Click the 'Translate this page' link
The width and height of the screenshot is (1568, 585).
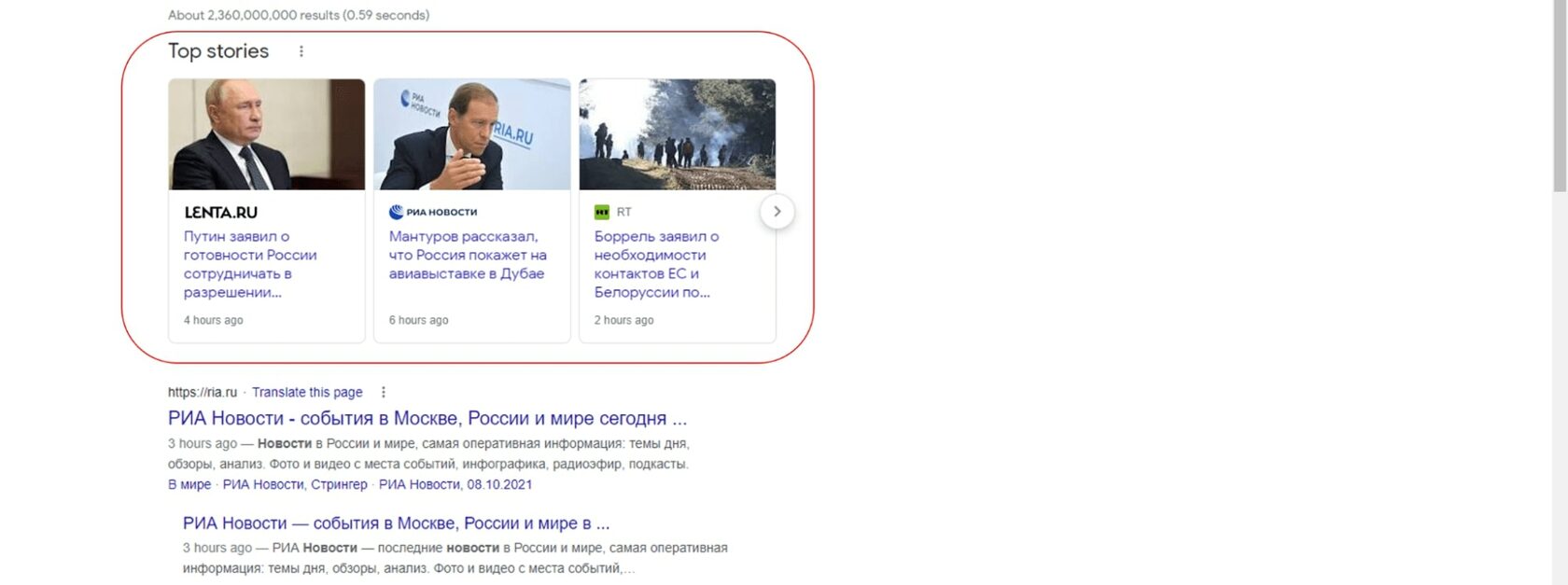tap(307, 393)
